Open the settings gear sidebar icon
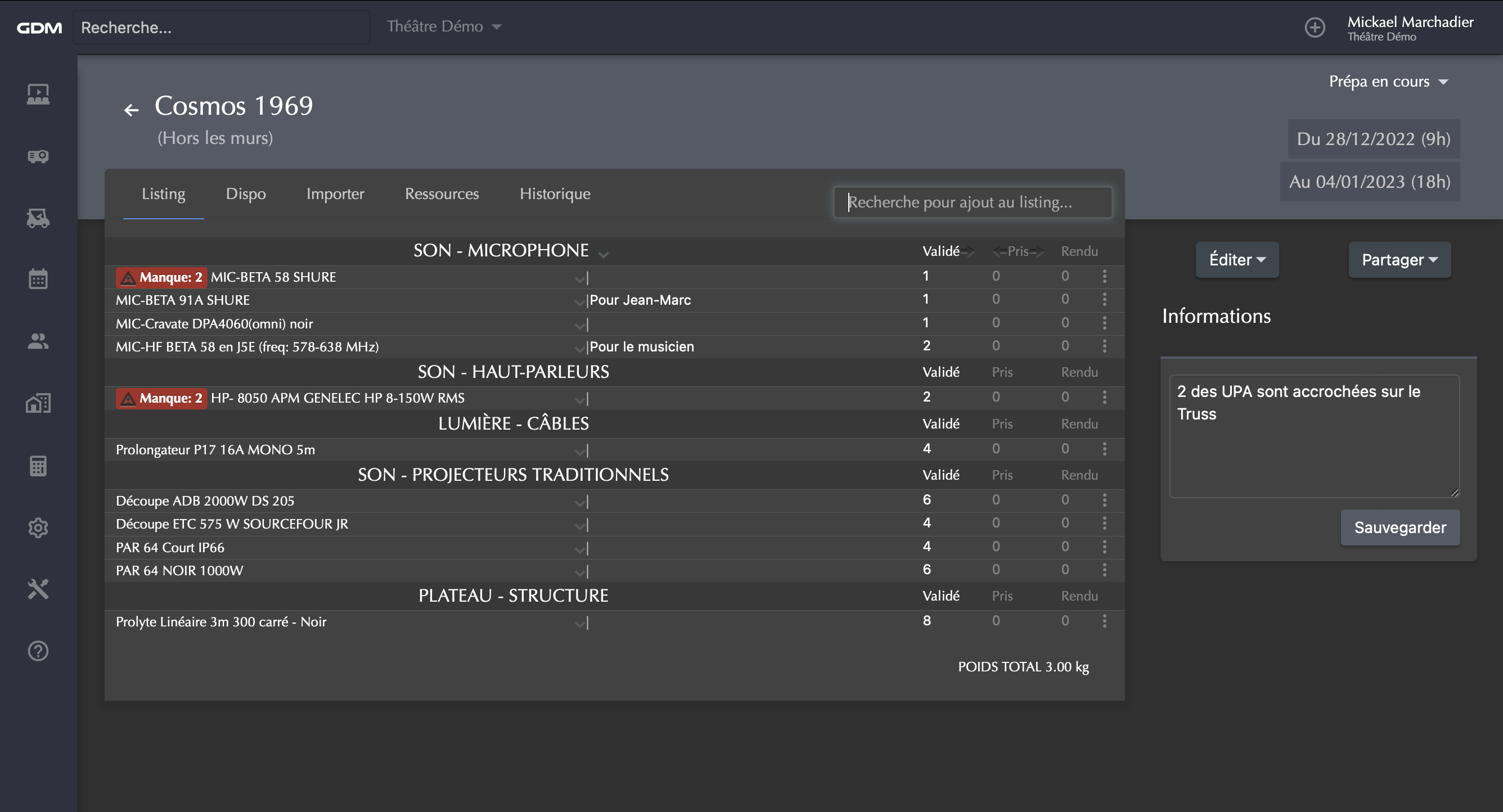 [x=38, y=527]
